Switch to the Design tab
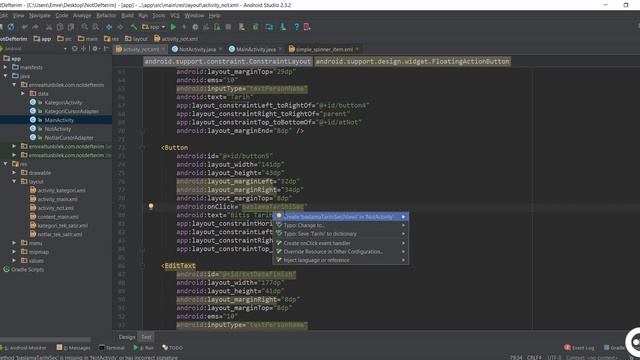The height and width of the screenshot is (360, 640). point(127,337)
